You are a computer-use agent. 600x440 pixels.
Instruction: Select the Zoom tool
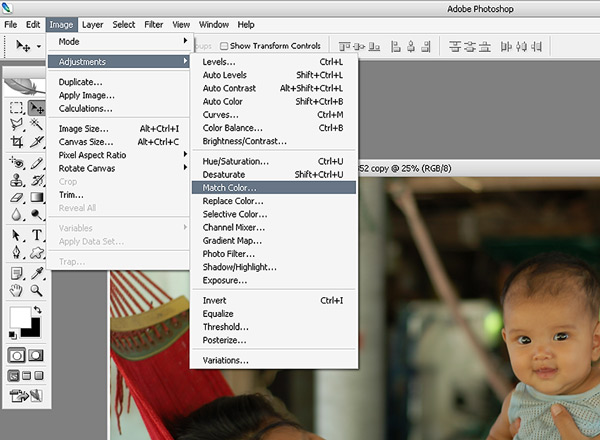(x=37, y=291)
